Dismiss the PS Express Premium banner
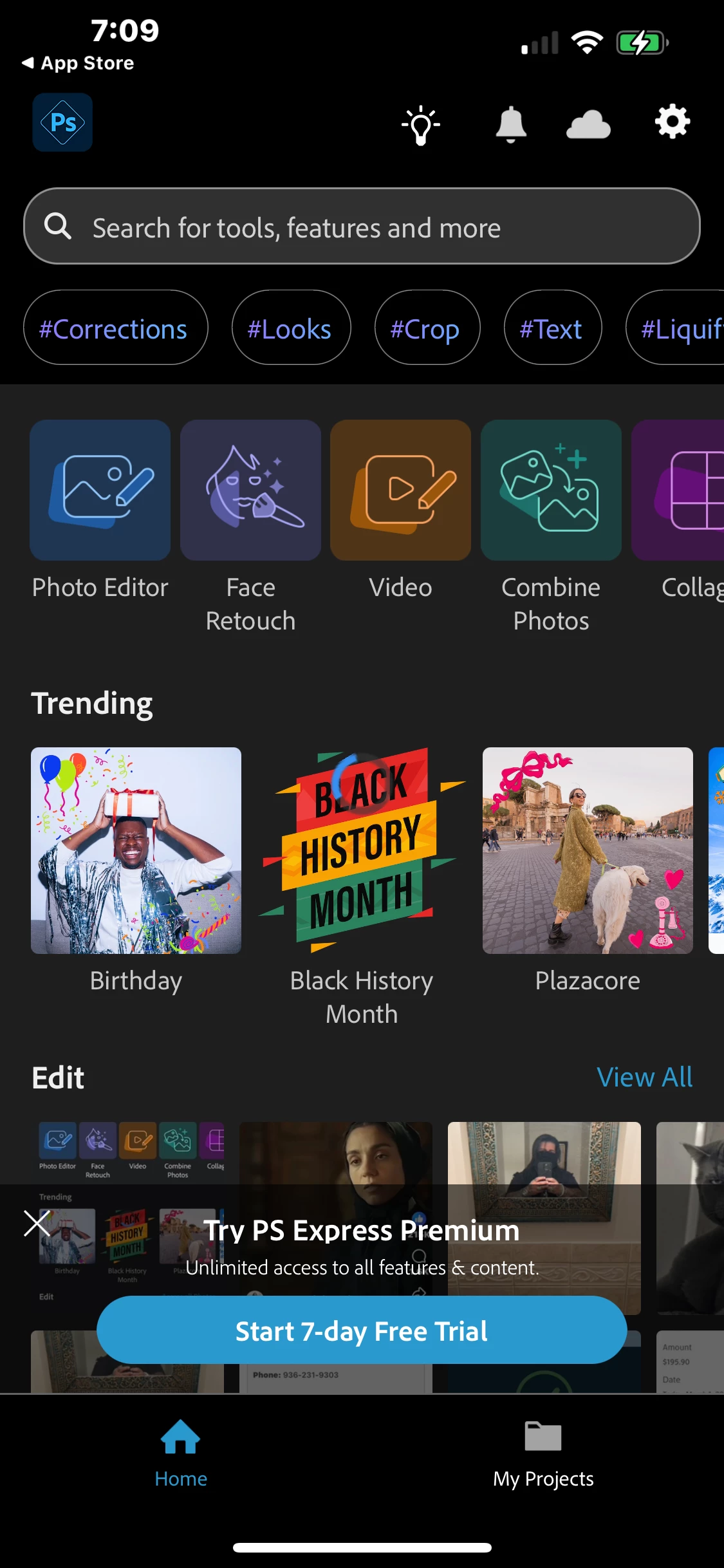 point(37,1223)
